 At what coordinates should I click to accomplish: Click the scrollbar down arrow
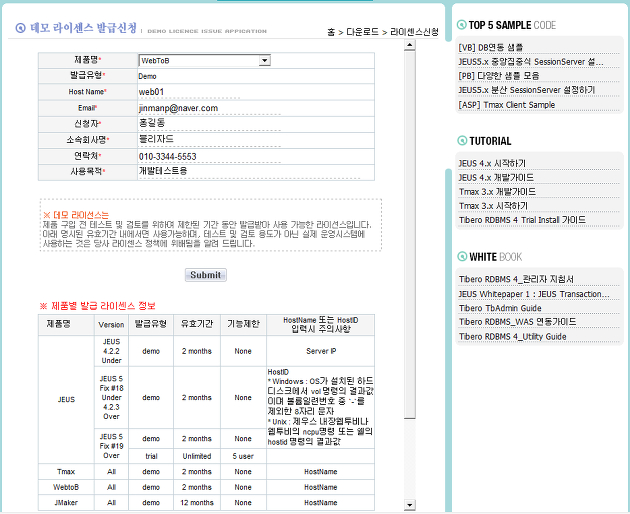pos(409,505)
